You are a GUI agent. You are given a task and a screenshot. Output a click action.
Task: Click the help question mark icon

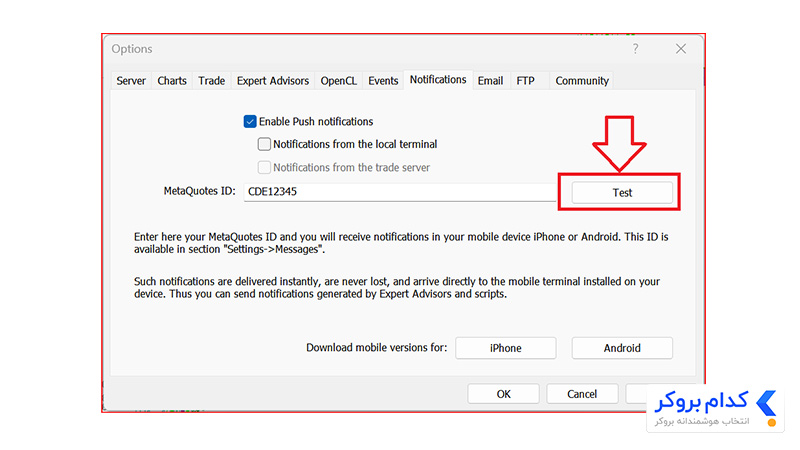pos(635,48)
